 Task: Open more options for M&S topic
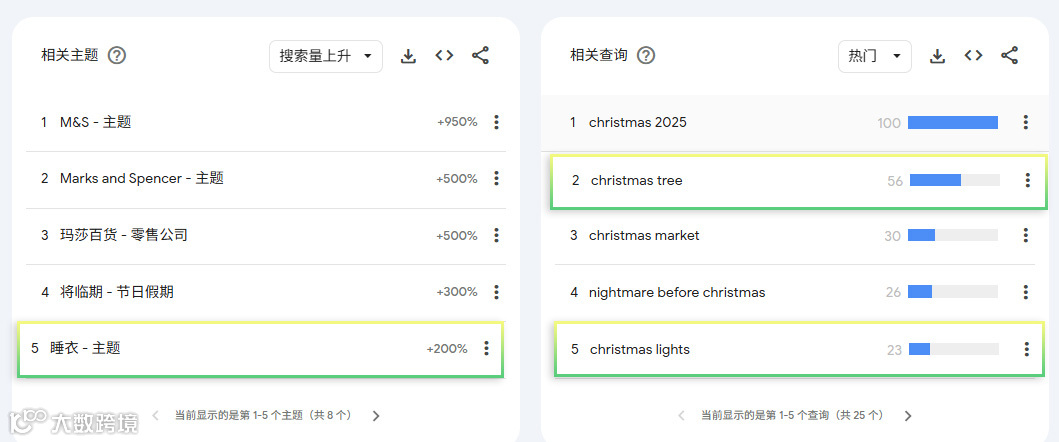coord(496,122)
